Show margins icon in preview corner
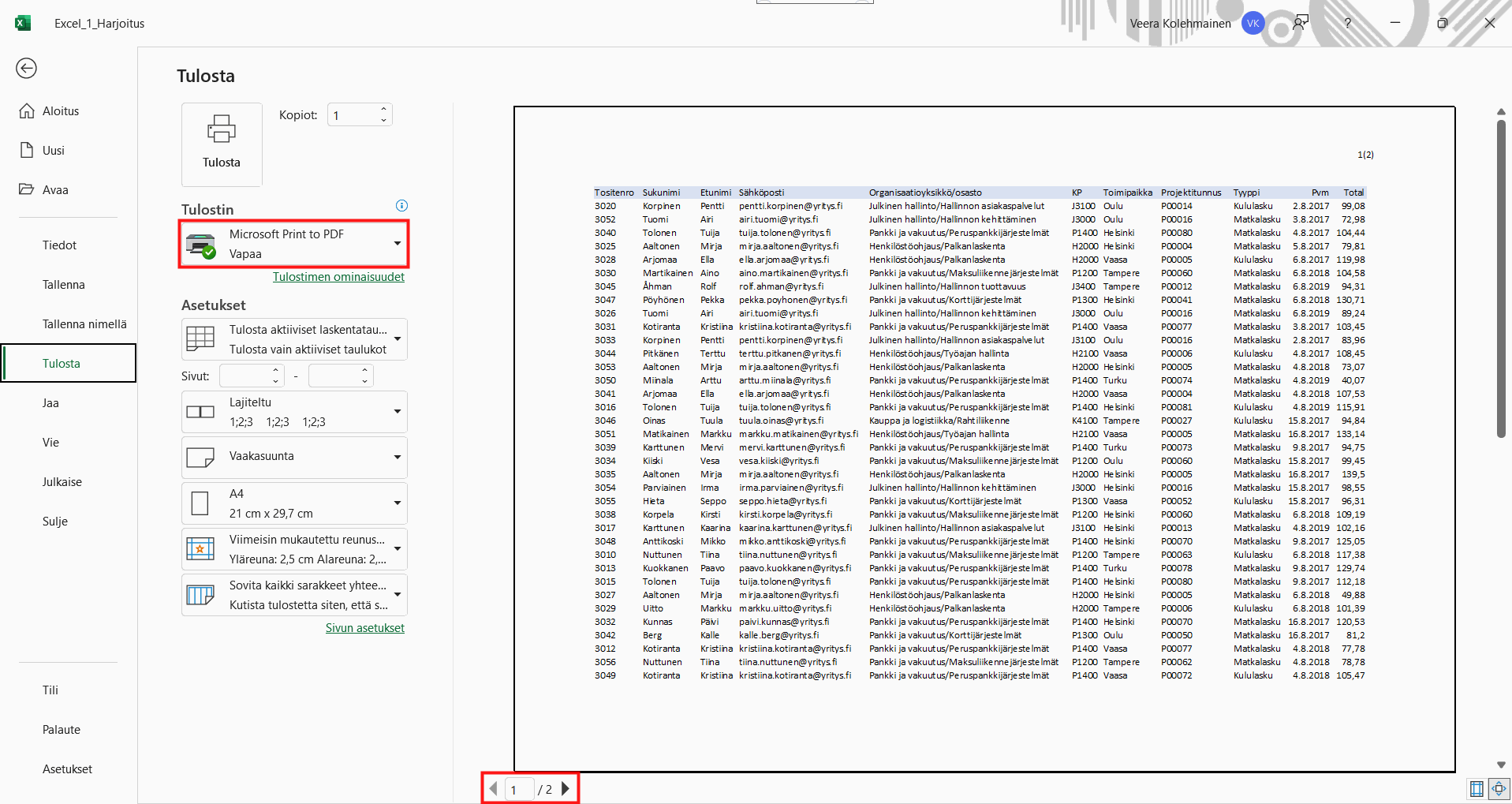The height and width of the screenshot is (804, 1512). coord(1477,788)
